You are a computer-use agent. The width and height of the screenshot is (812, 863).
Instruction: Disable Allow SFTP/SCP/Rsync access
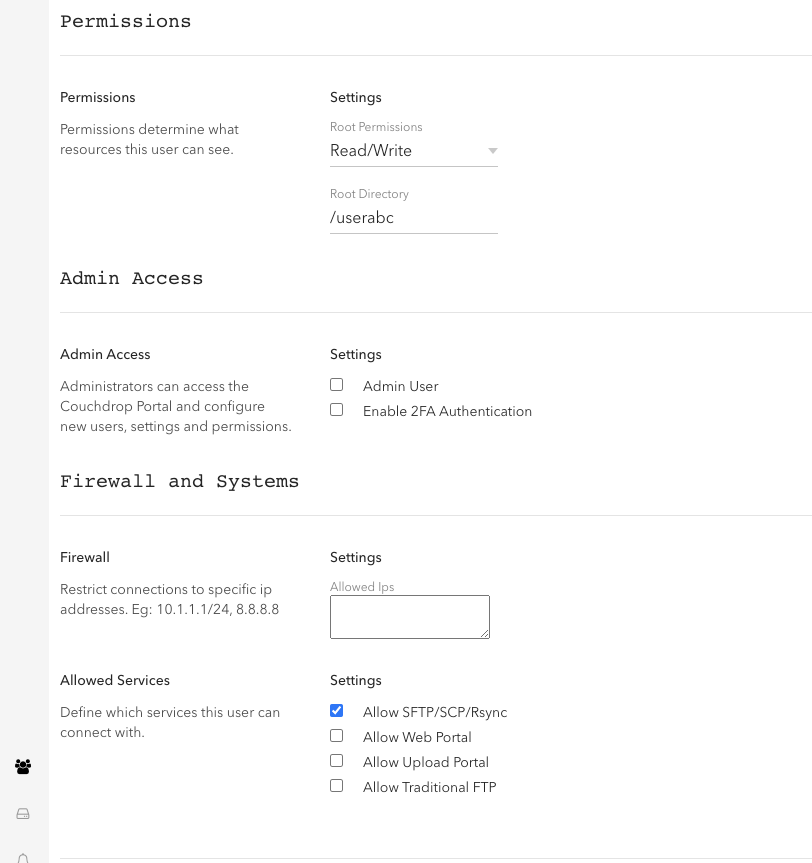(x=336, y=710)
